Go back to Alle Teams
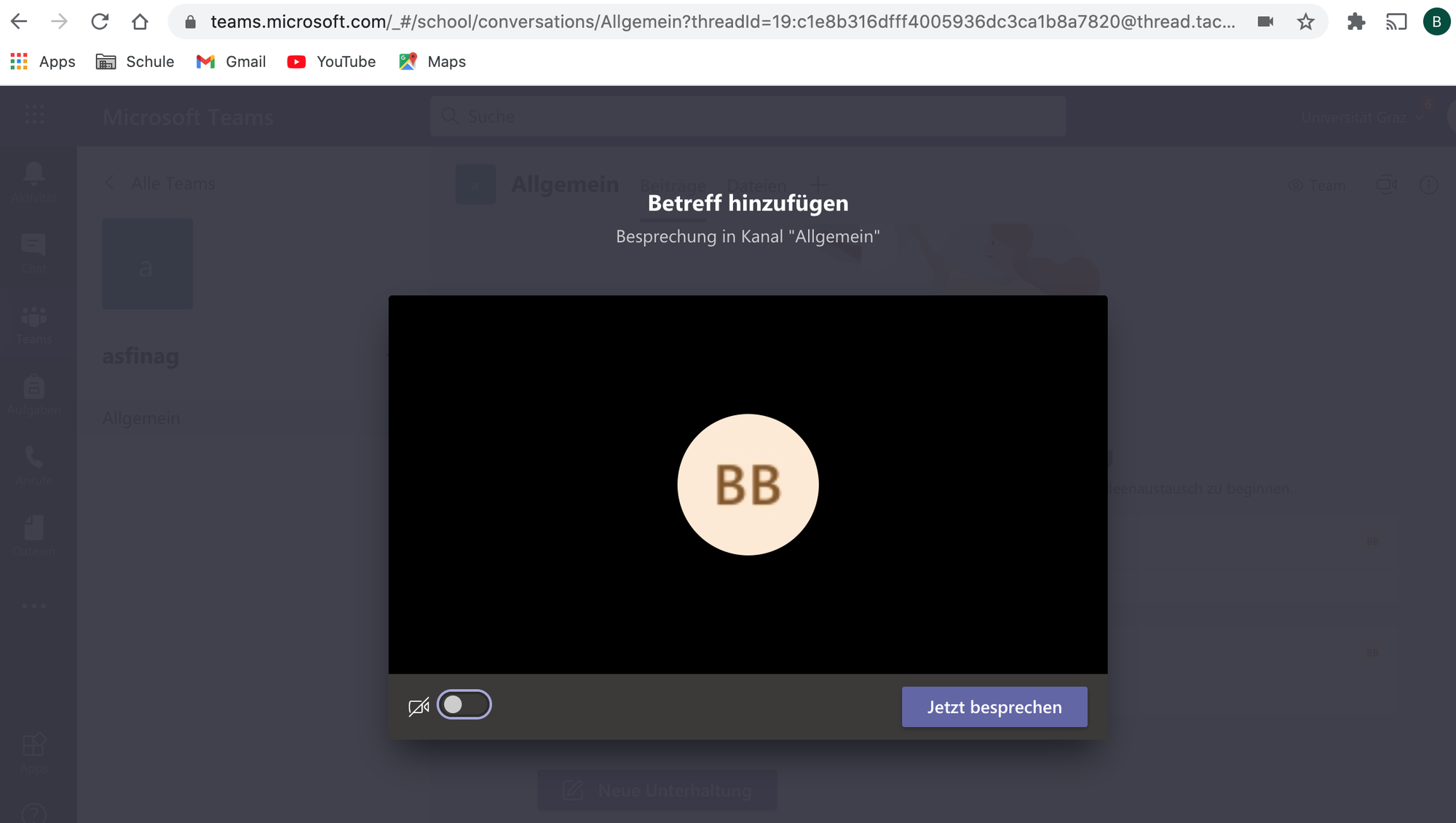 tap(160, 184)
